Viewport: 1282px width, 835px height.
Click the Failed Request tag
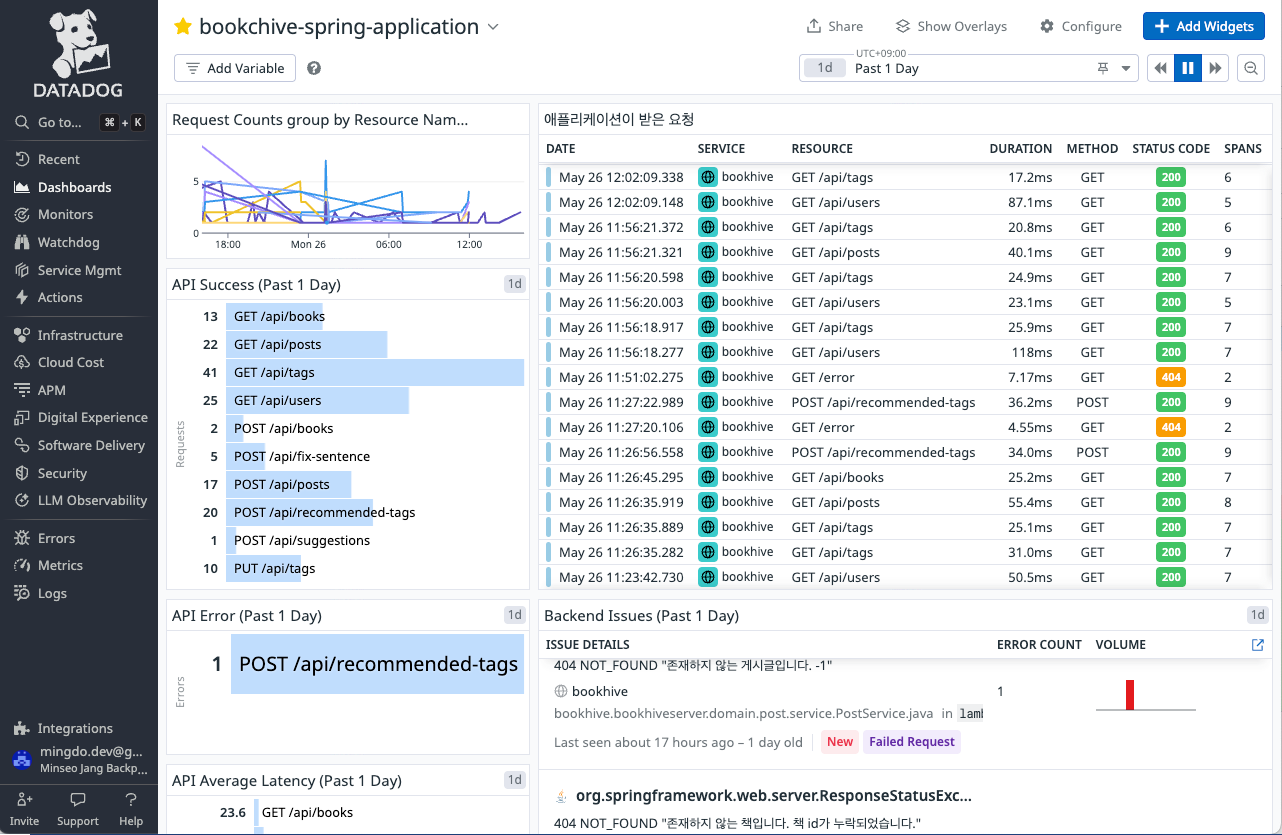click(912, 741)
